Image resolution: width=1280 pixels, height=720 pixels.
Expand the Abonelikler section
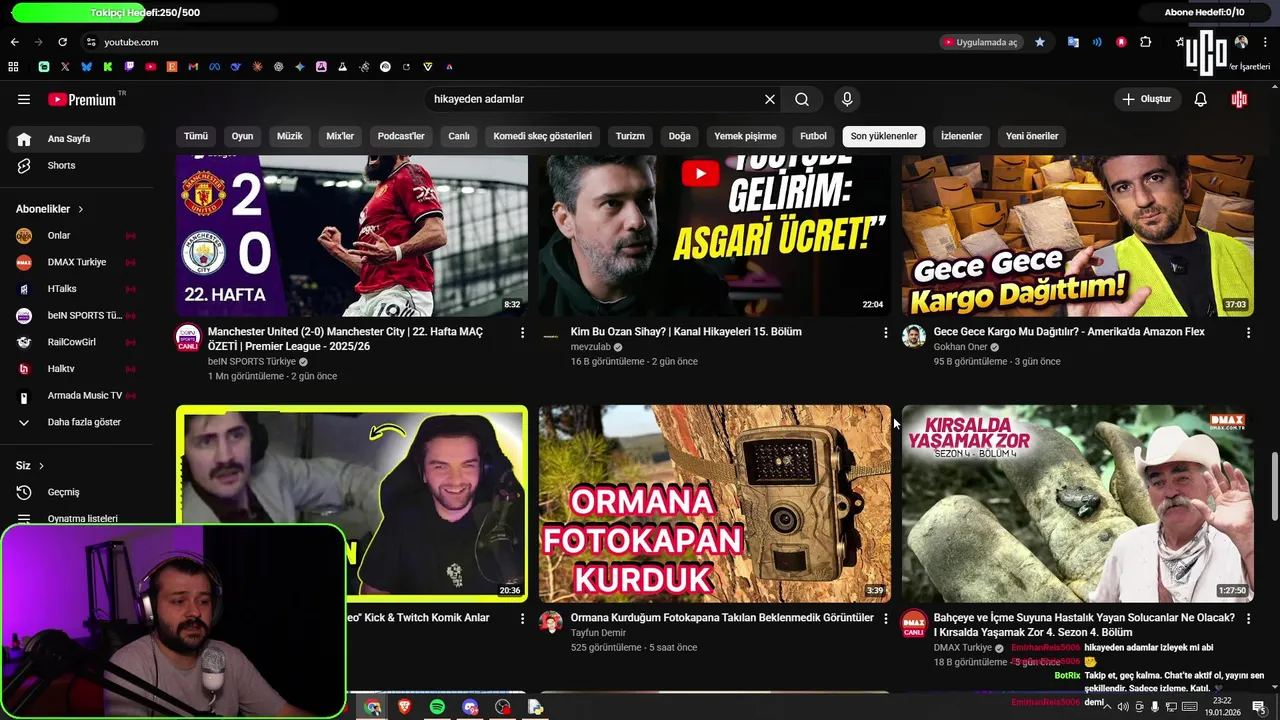[50, 209]
